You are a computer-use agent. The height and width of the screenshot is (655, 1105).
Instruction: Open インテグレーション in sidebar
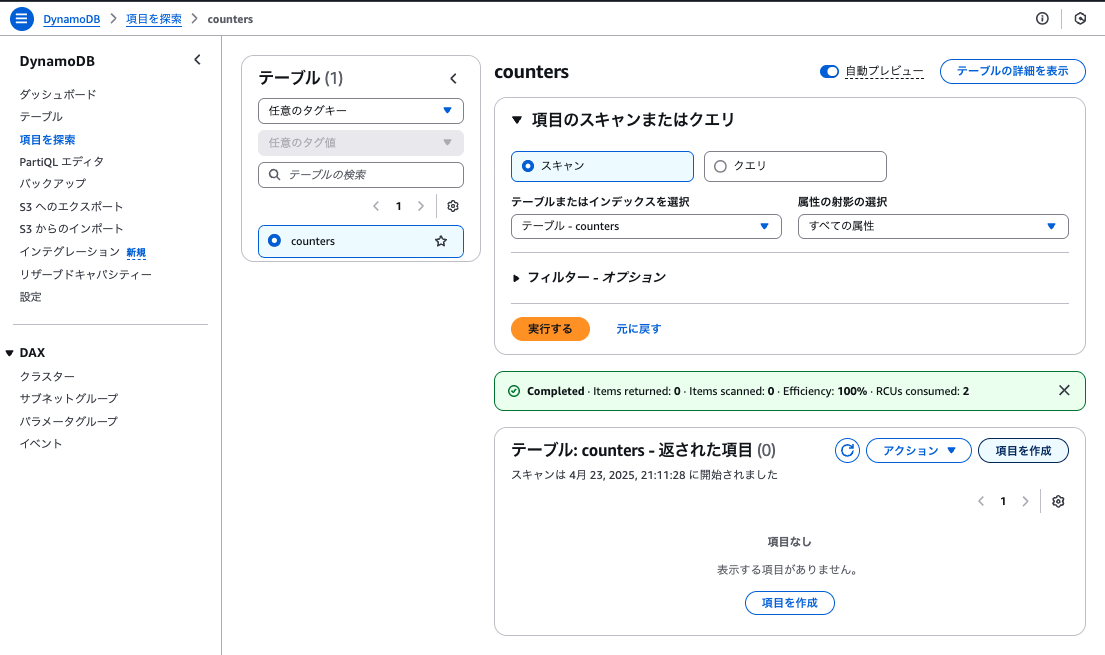[x=70, y=252]
